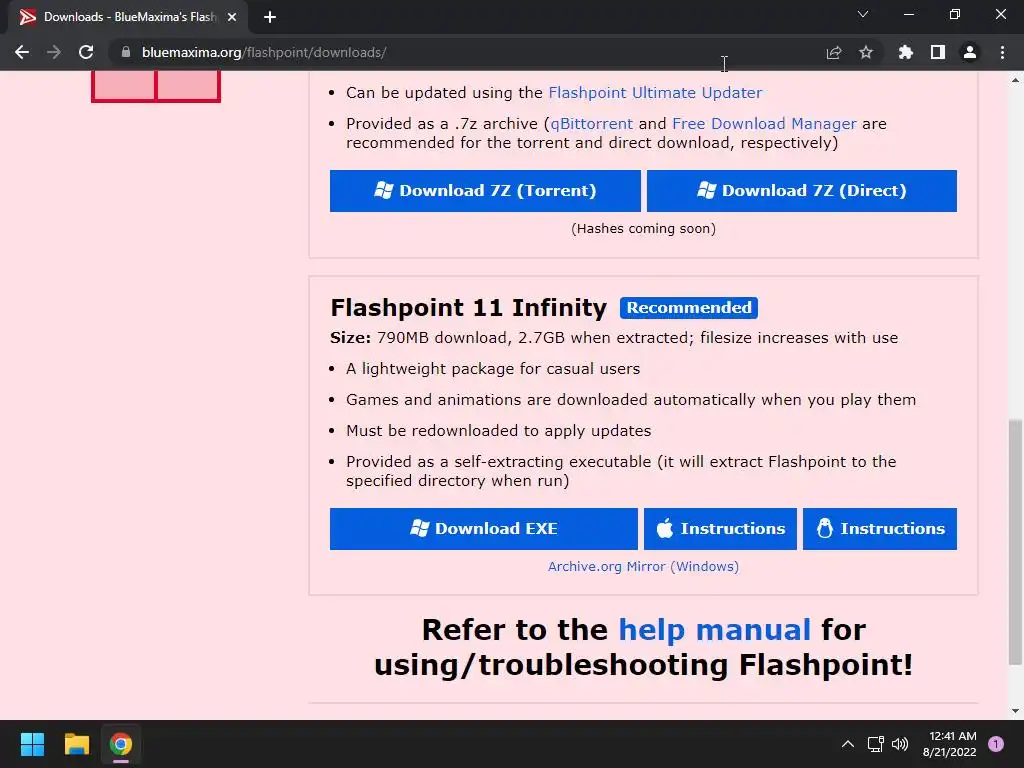Screen dimensions: 1024x768
Task: Close the Downloads - BlueMaxima tab
Action: click(x=232, y=17)
